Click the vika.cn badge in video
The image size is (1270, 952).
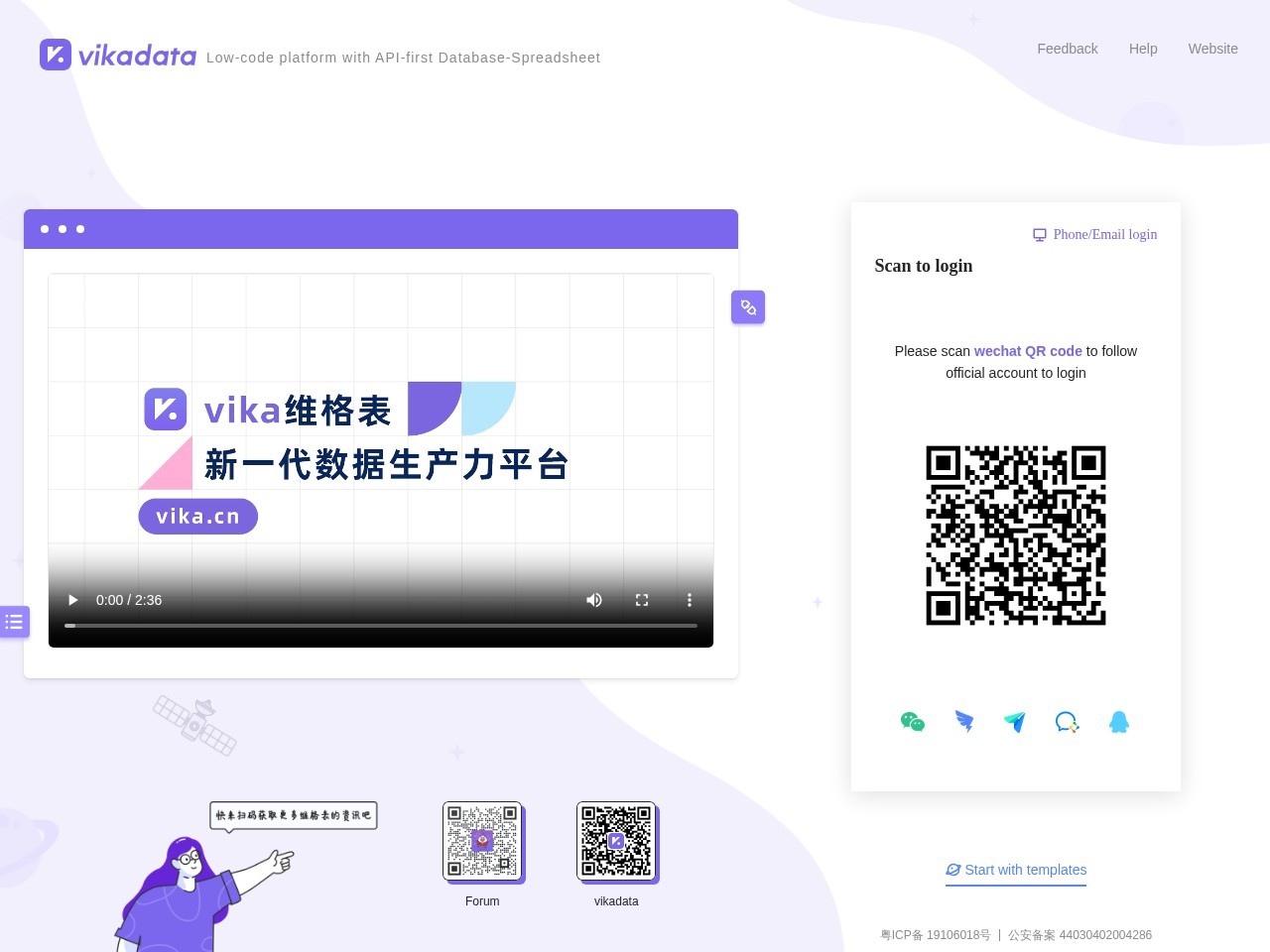coord(198,517)
